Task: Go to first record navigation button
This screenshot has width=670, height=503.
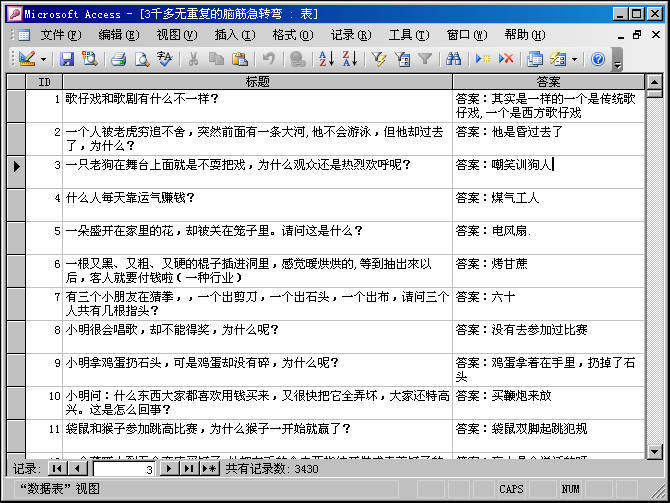Action: [x=57, y=469]
